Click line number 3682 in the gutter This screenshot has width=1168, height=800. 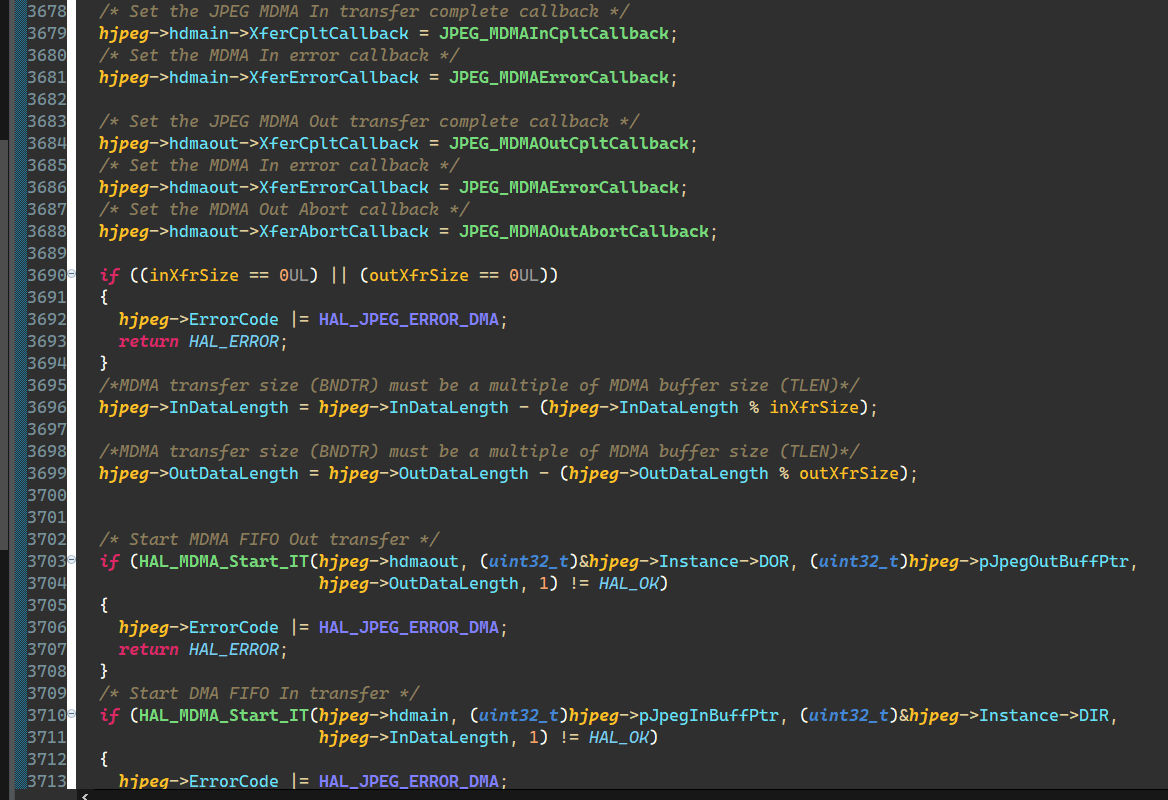click(47, 100)
